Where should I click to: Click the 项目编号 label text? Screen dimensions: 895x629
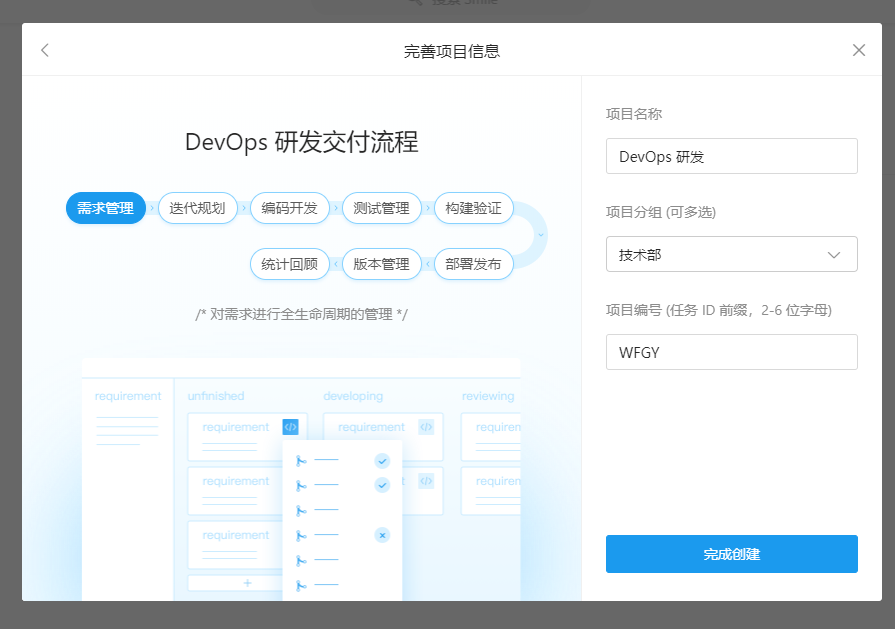click(719, 311)
